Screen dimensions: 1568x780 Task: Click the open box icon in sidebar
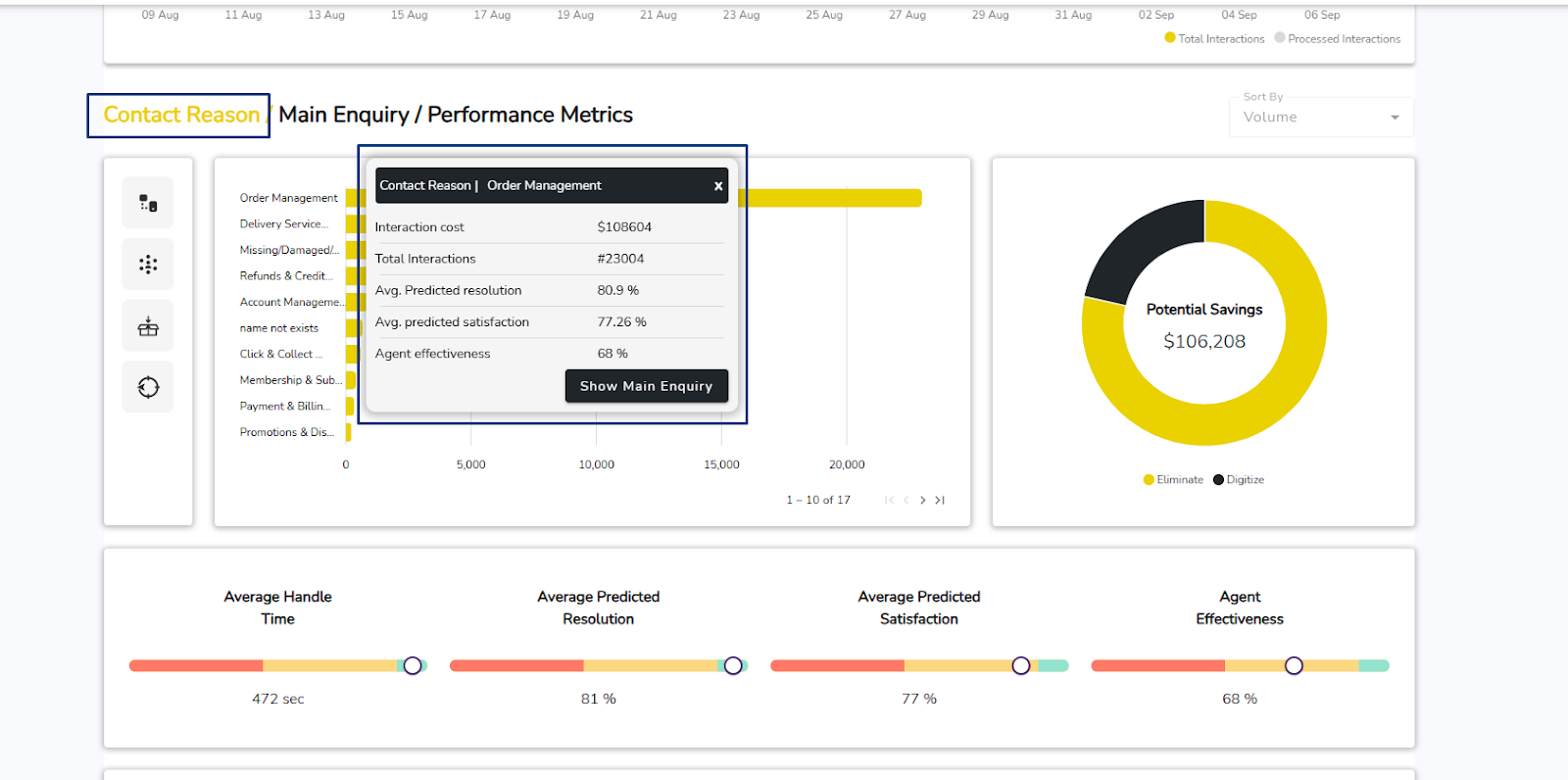pos(148,326)
